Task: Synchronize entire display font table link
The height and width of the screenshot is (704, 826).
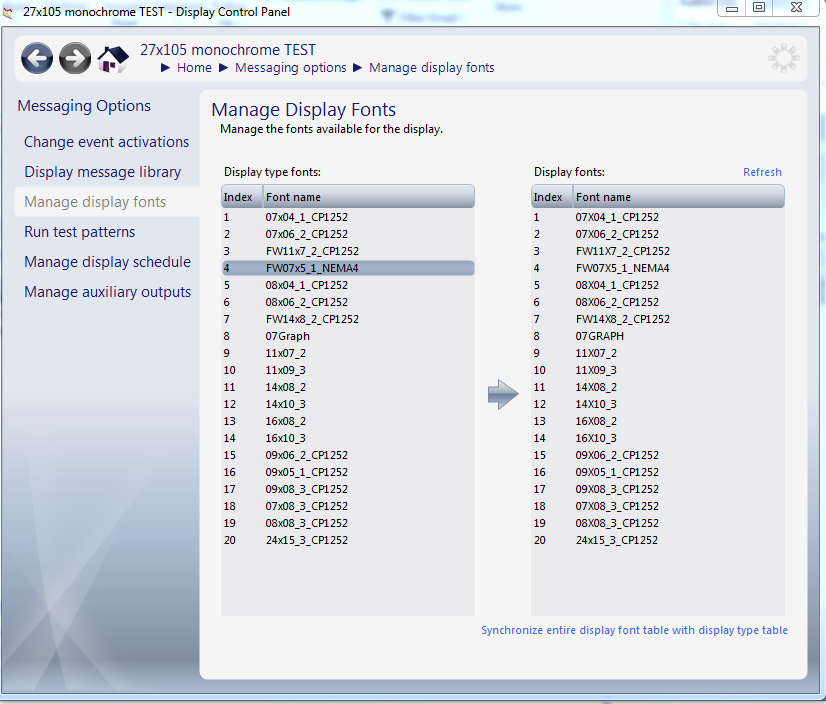Action: tap(634, 630)
